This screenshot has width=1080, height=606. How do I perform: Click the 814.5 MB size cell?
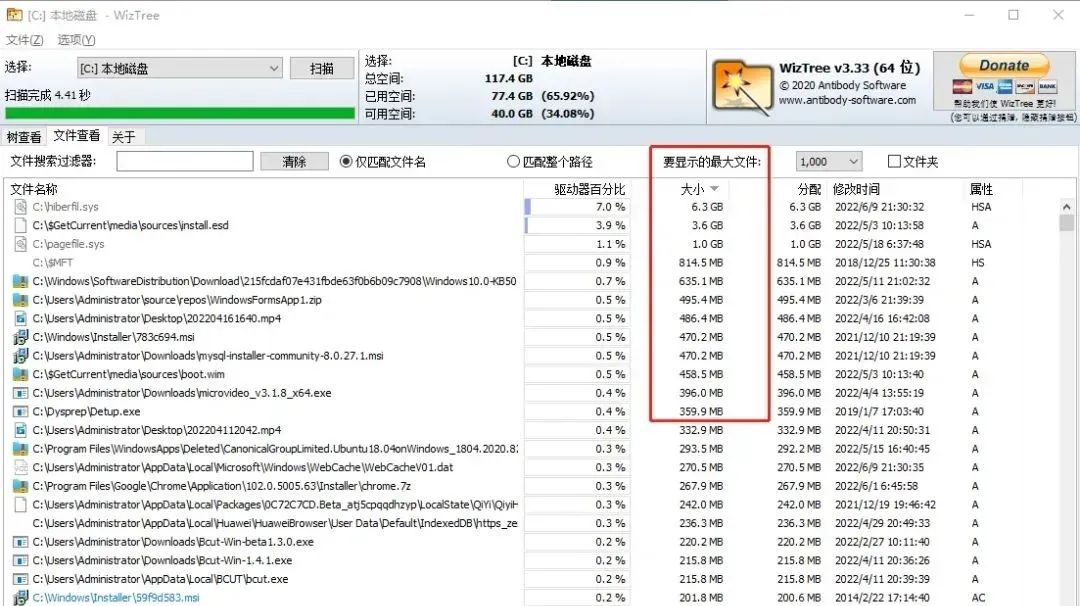700,262
